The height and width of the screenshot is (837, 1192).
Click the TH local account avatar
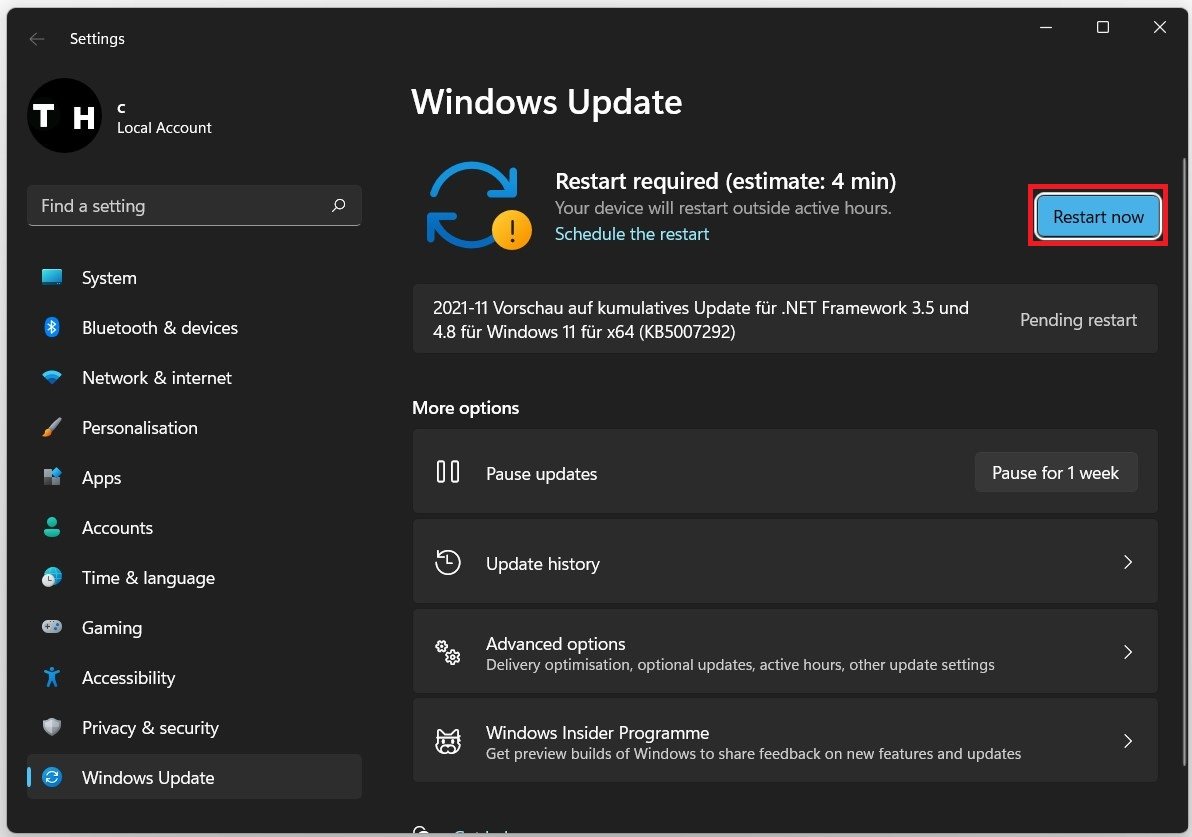pos(64,115)
